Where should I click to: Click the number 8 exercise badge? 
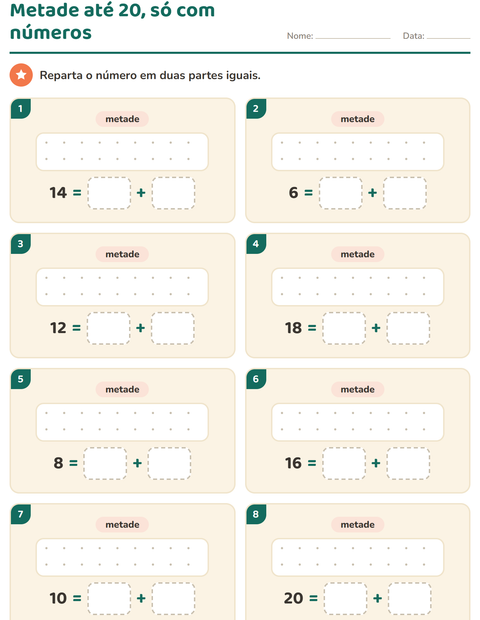point(256,514)
